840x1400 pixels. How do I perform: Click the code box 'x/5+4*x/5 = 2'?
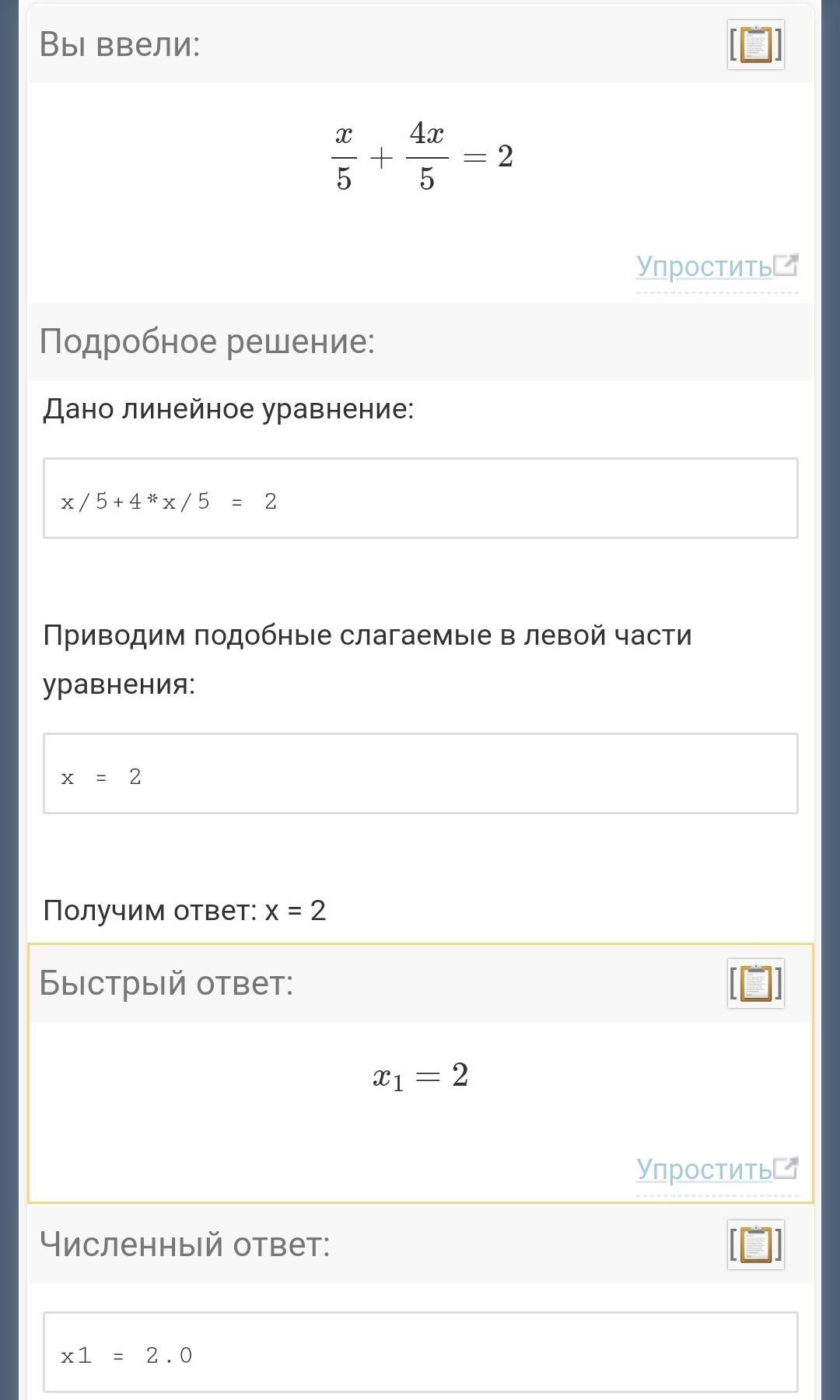420,499
